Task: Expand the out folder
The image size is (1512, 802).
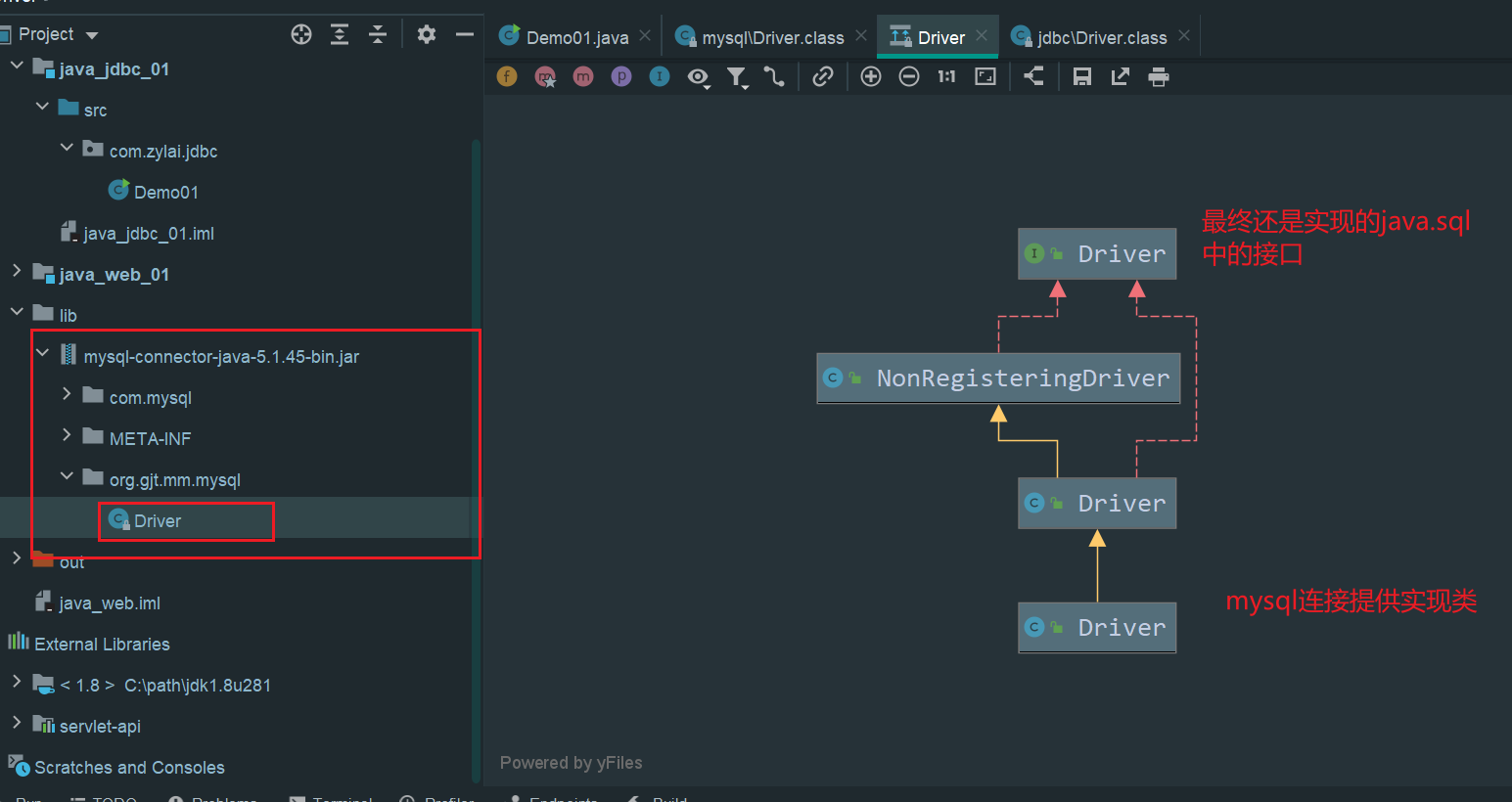Action: click(17, 557)
